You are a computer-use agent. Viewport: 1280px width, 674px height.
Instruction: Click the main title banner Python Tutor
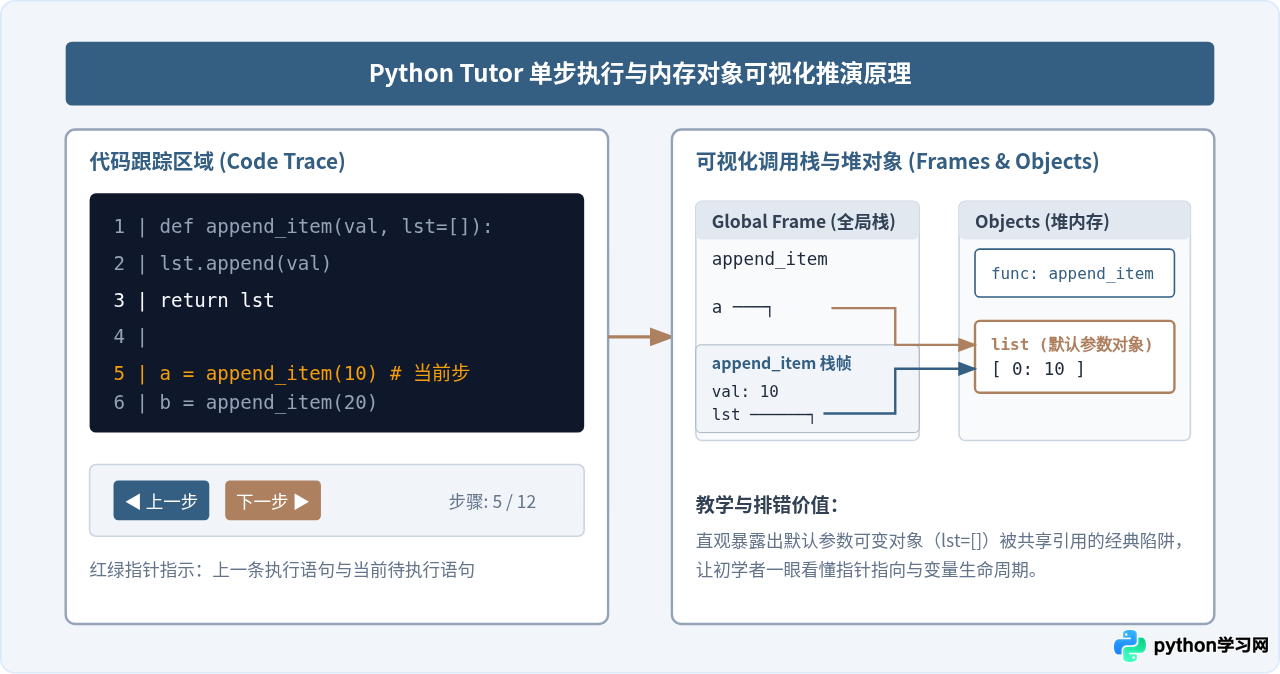[x=640, y=74]
